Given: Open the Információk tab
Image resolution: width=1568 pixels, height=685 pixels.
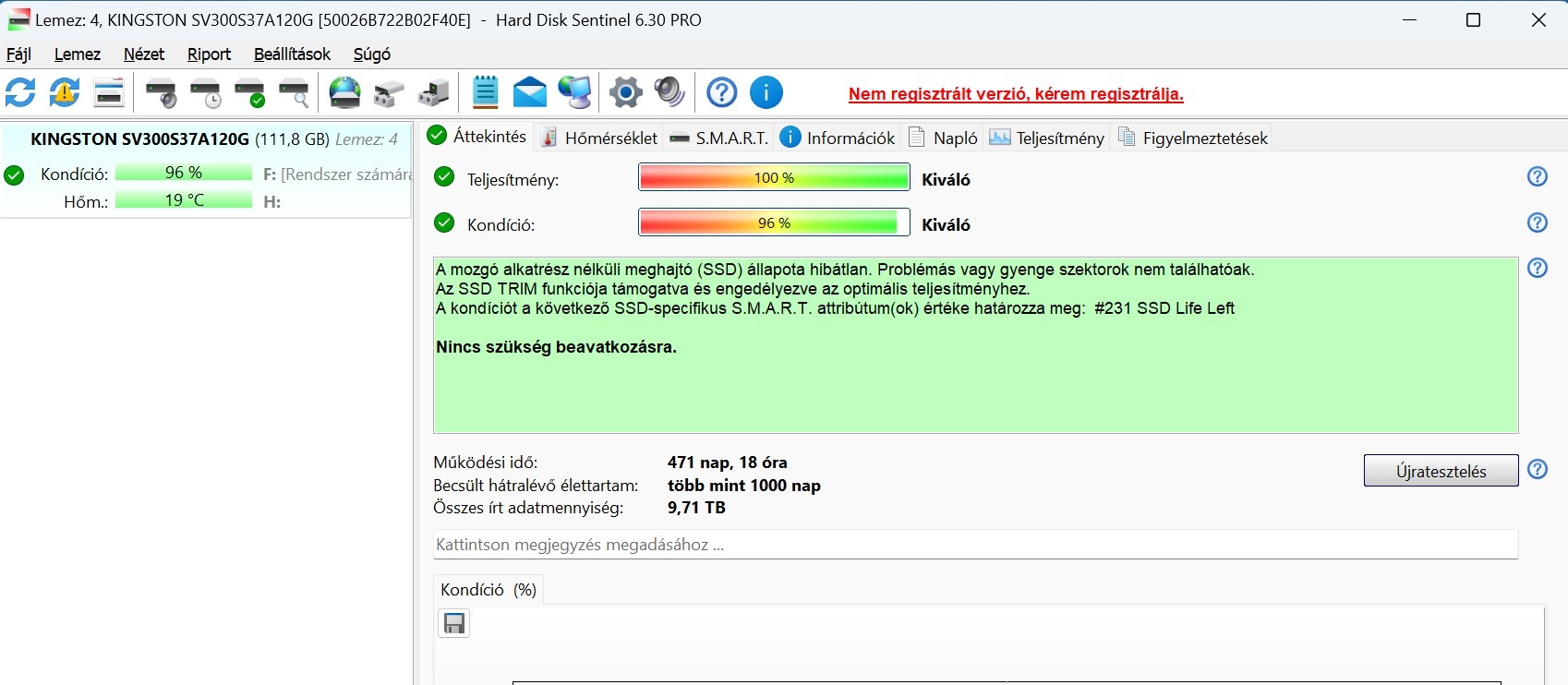Looking at the screenshot, I should [x=838, y=138].
